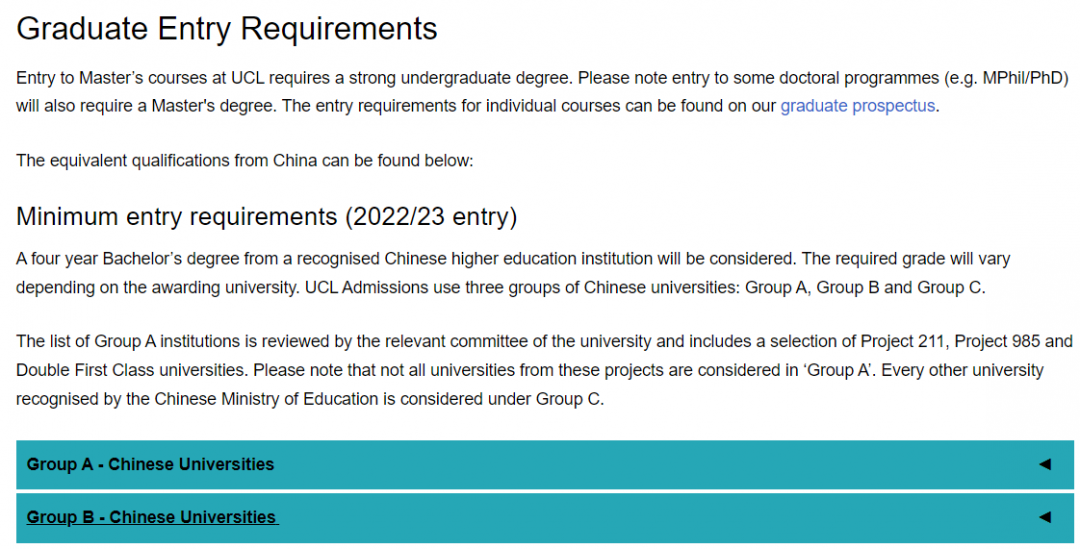Click the Minimum entry requirements (2022/23 entry) heading
This screenshot has height=549, width=1080.
coord(267,216)
